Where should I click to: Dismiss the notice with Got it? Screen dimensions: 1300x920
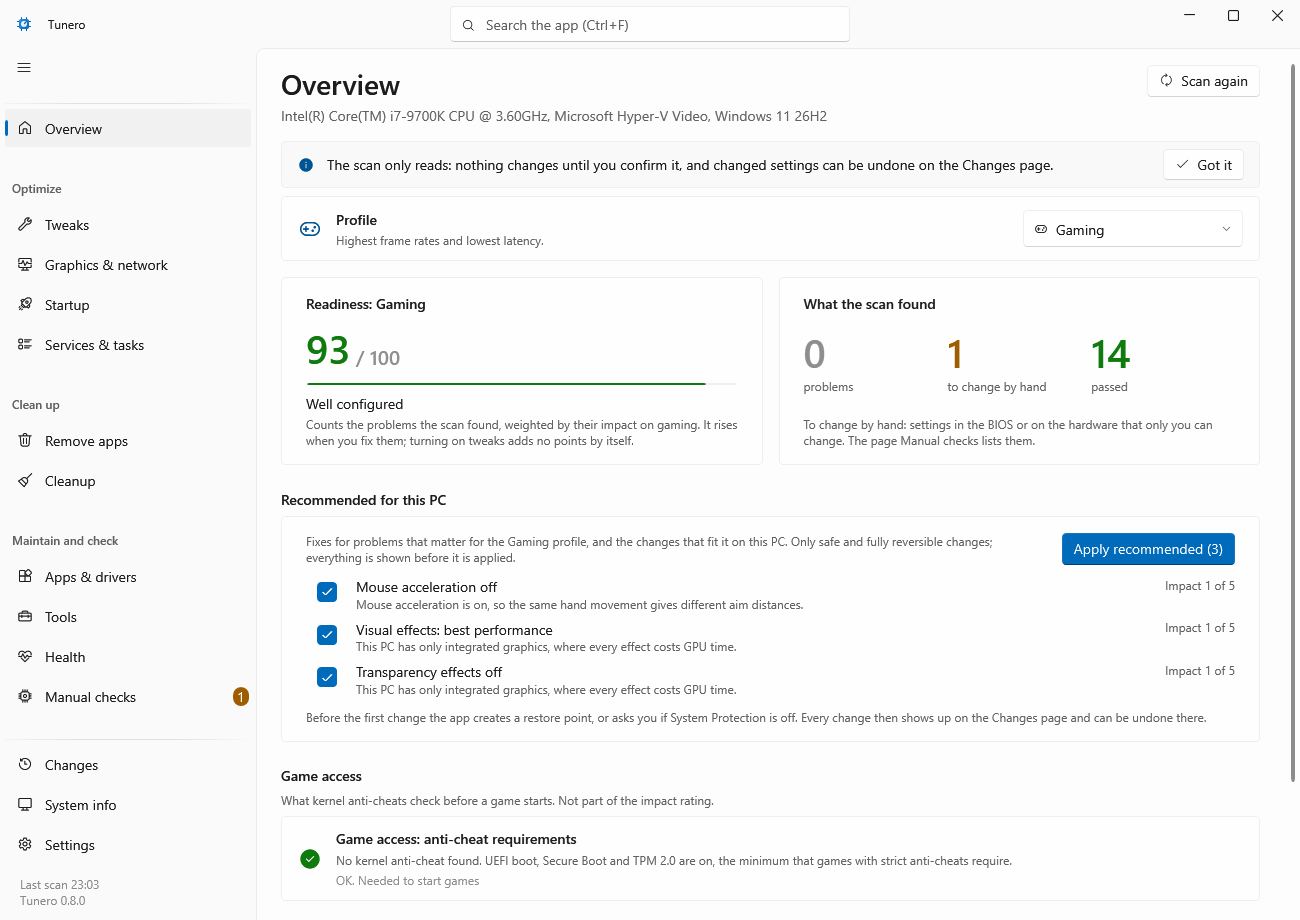[1203, 165]
